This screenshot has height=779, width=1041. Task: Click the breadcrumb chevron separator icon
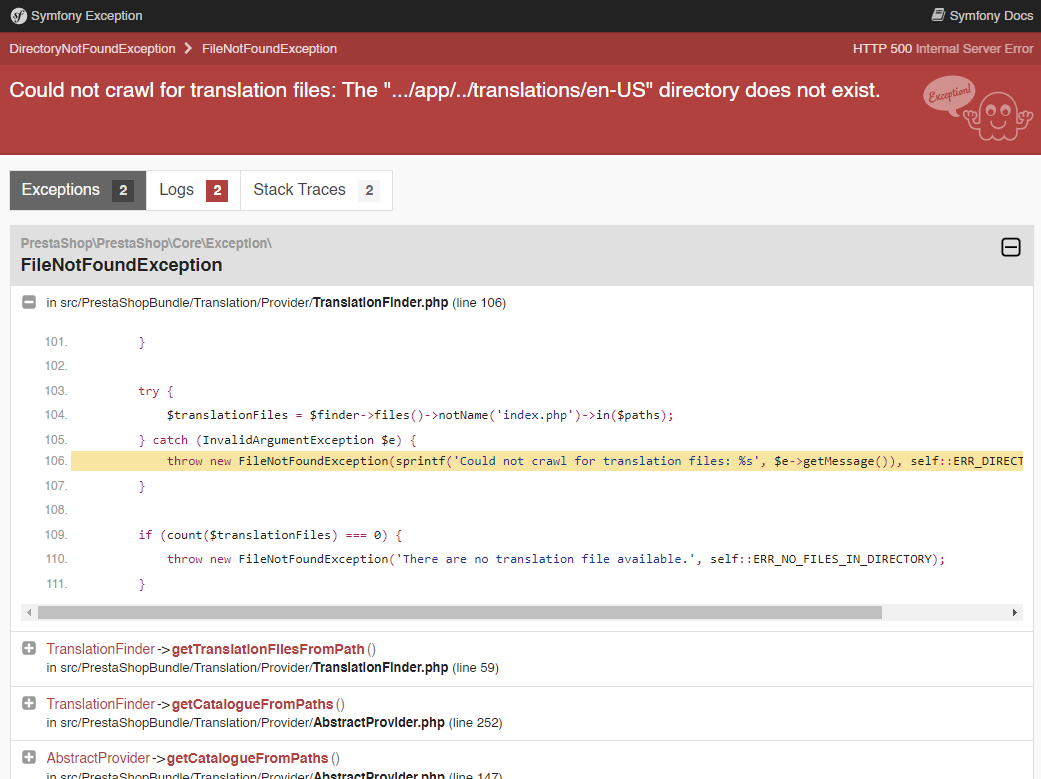pyautogui.click(x=189, y=48)
